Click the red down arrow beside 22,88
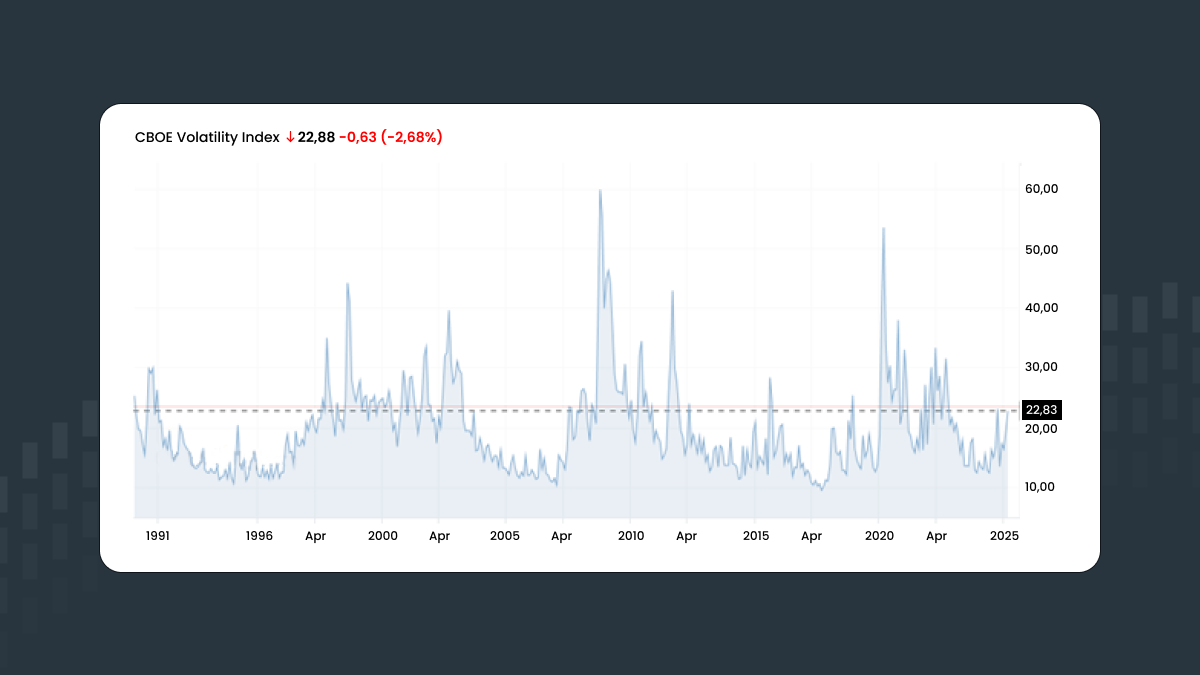The height and width of the screenshot is (675, 1200). 290,137
